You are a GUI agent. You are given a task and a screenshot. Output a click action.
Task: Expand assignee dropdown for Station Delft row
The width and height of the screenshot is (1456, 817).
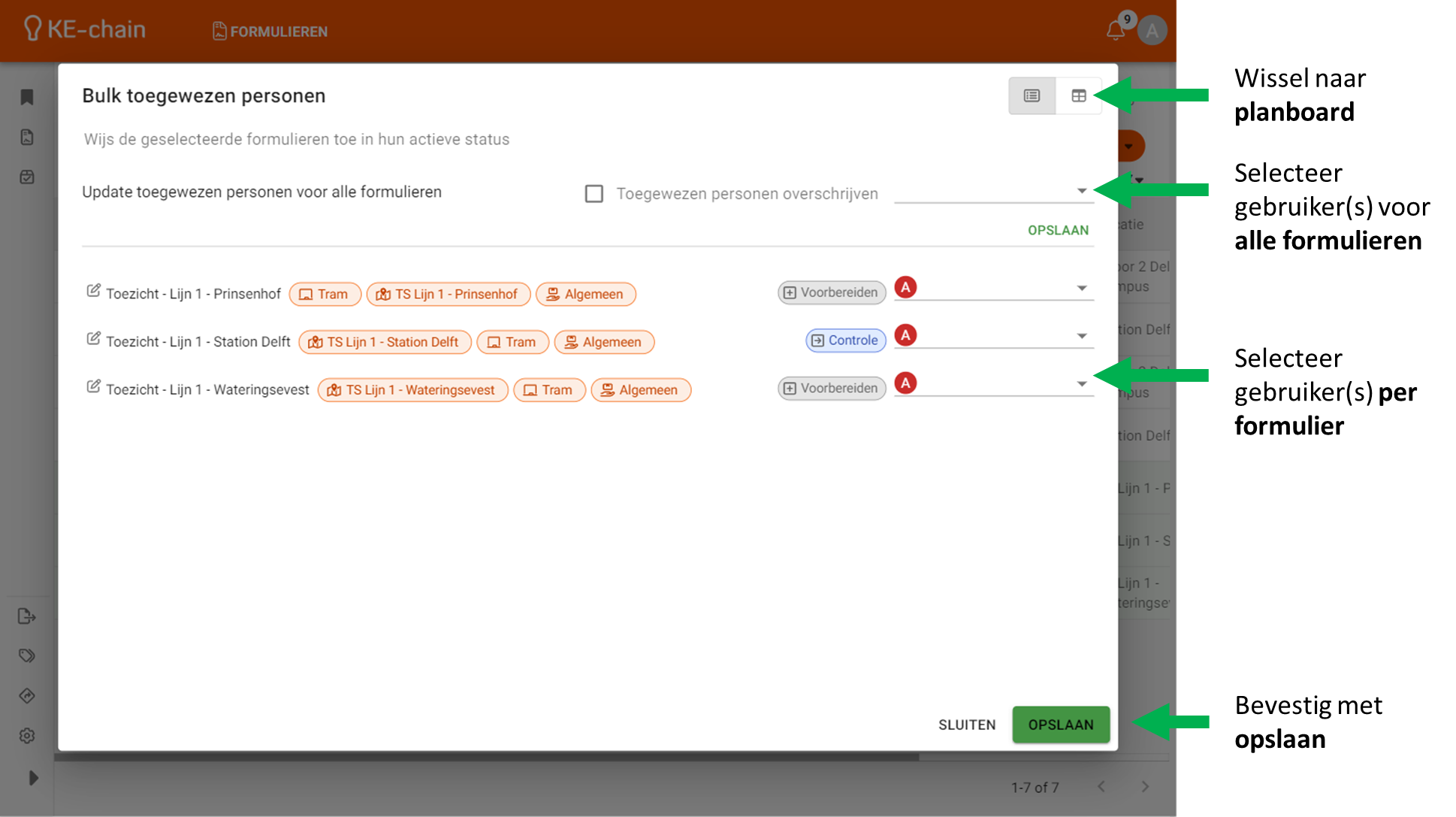coord(1081,337)
